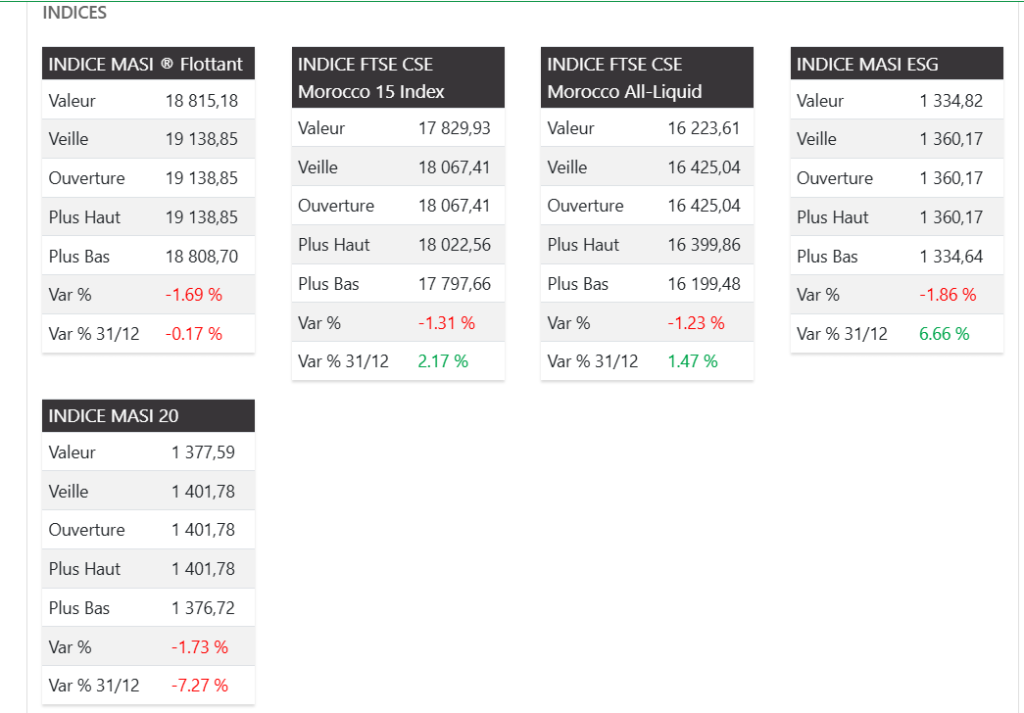
Task: Select MASI 20 Var % 31/12 value -7.27 %
Action: click(x=199, y=686)
